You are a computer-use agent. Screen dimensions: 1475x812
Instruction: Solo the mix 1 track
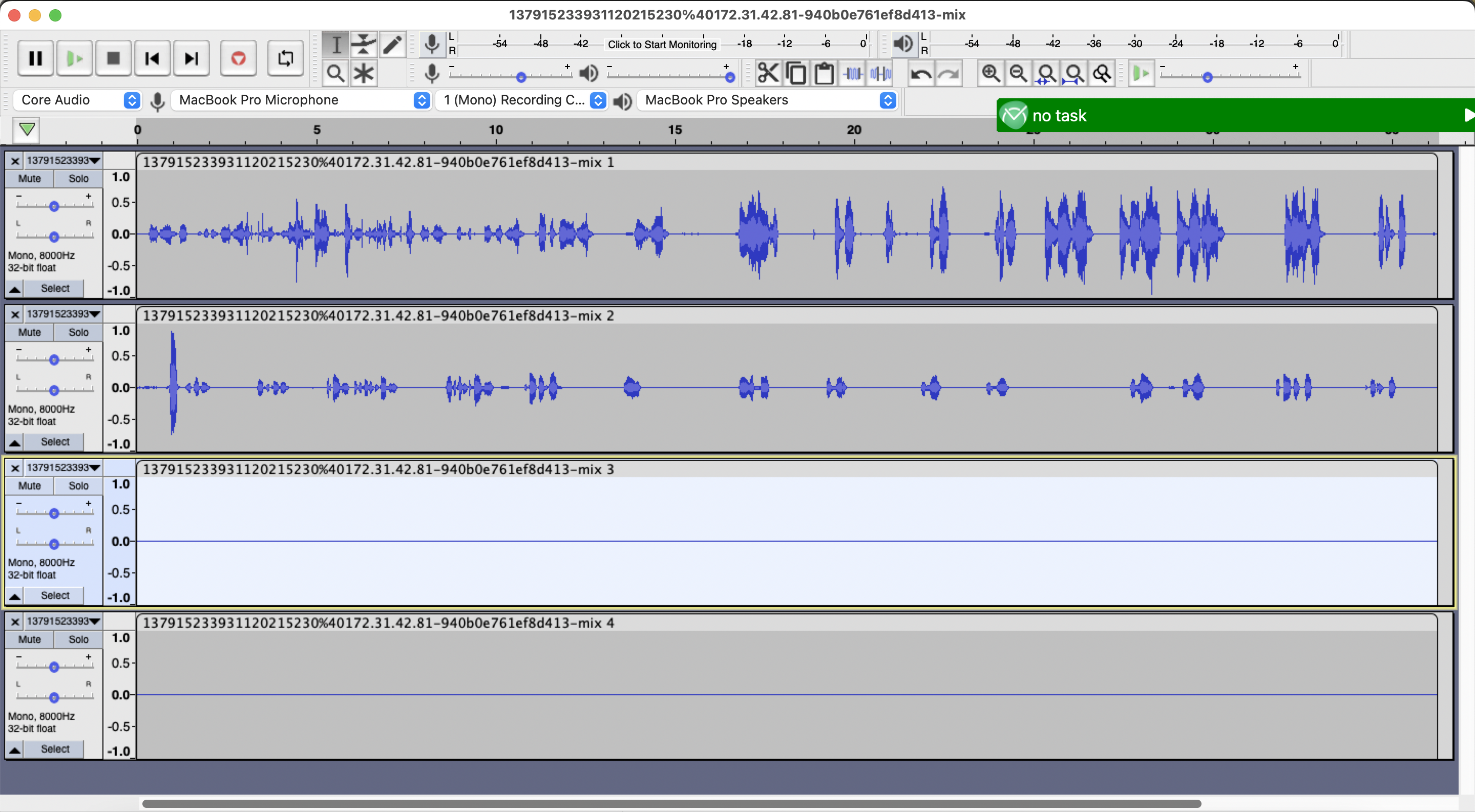pos(78,179)
